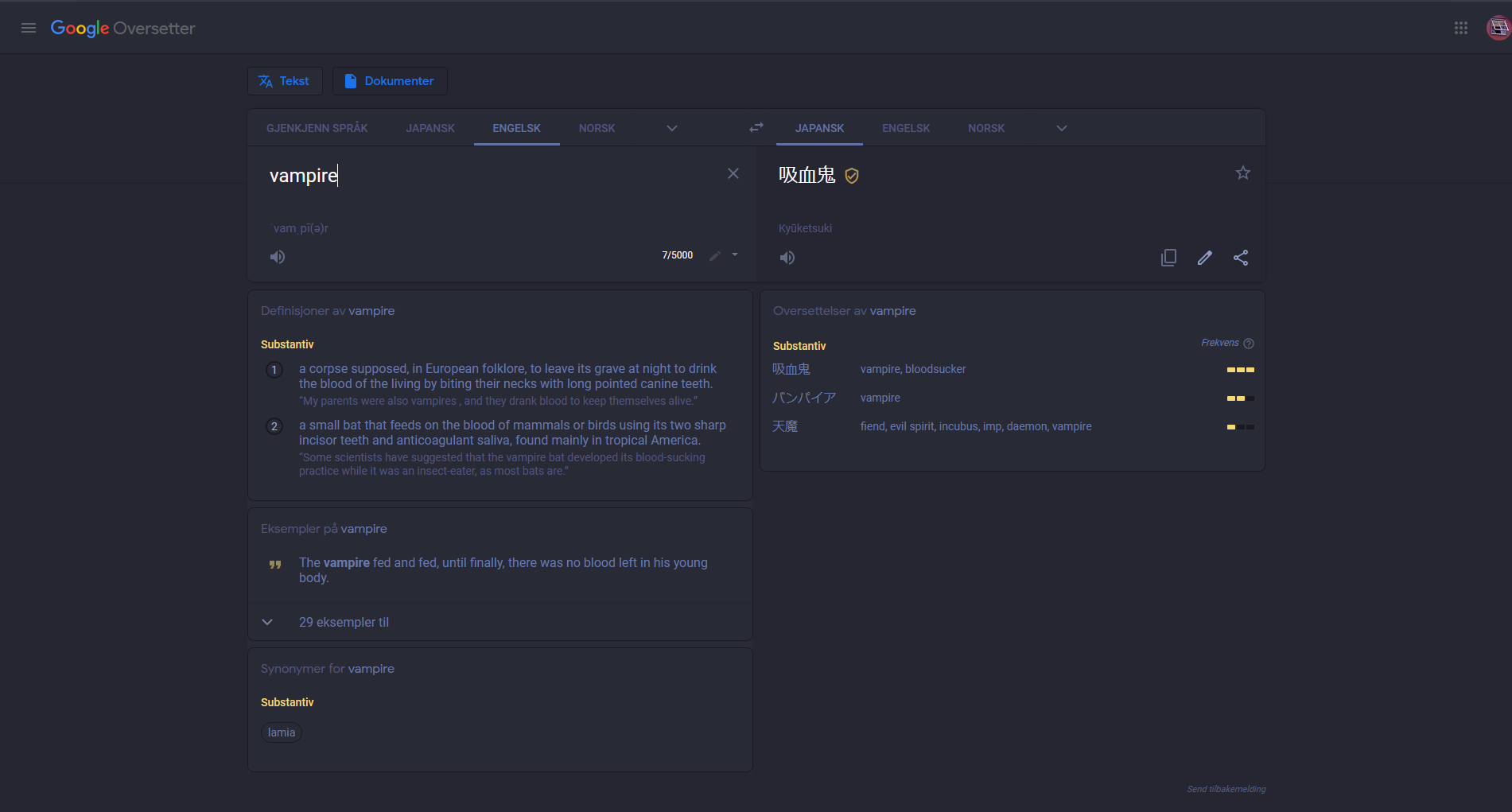
Task: Expand the target language list
Action: [x=1061, y=128]
